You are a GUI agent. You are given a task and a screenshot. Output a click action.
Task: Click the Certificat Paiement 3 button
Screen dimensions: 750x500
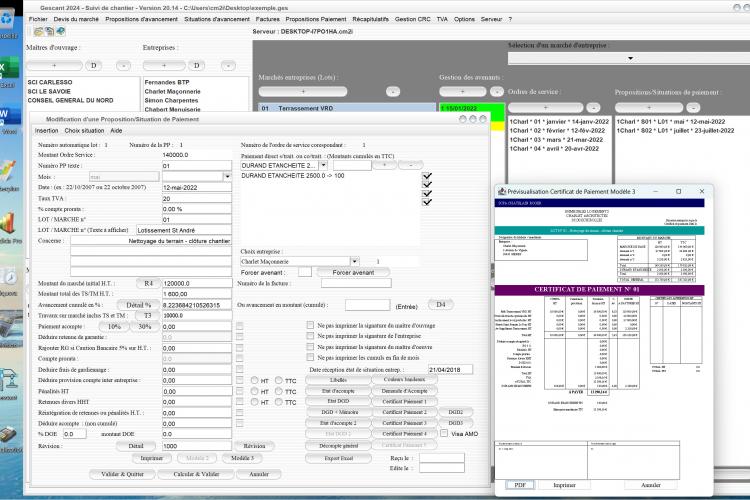pos(404,423)
